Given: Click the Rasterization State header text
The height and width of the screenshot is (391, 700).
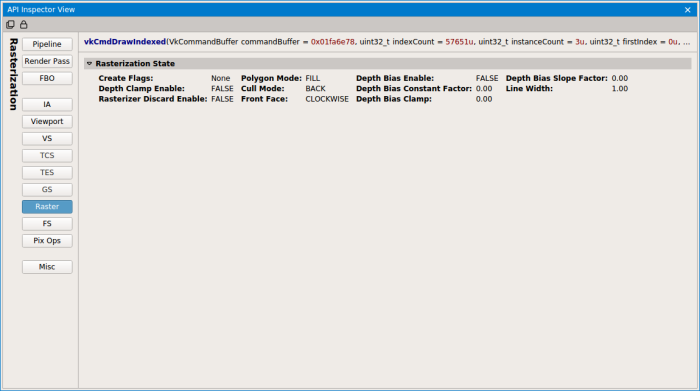Looking at the screenshot, I should coord(135,63).
